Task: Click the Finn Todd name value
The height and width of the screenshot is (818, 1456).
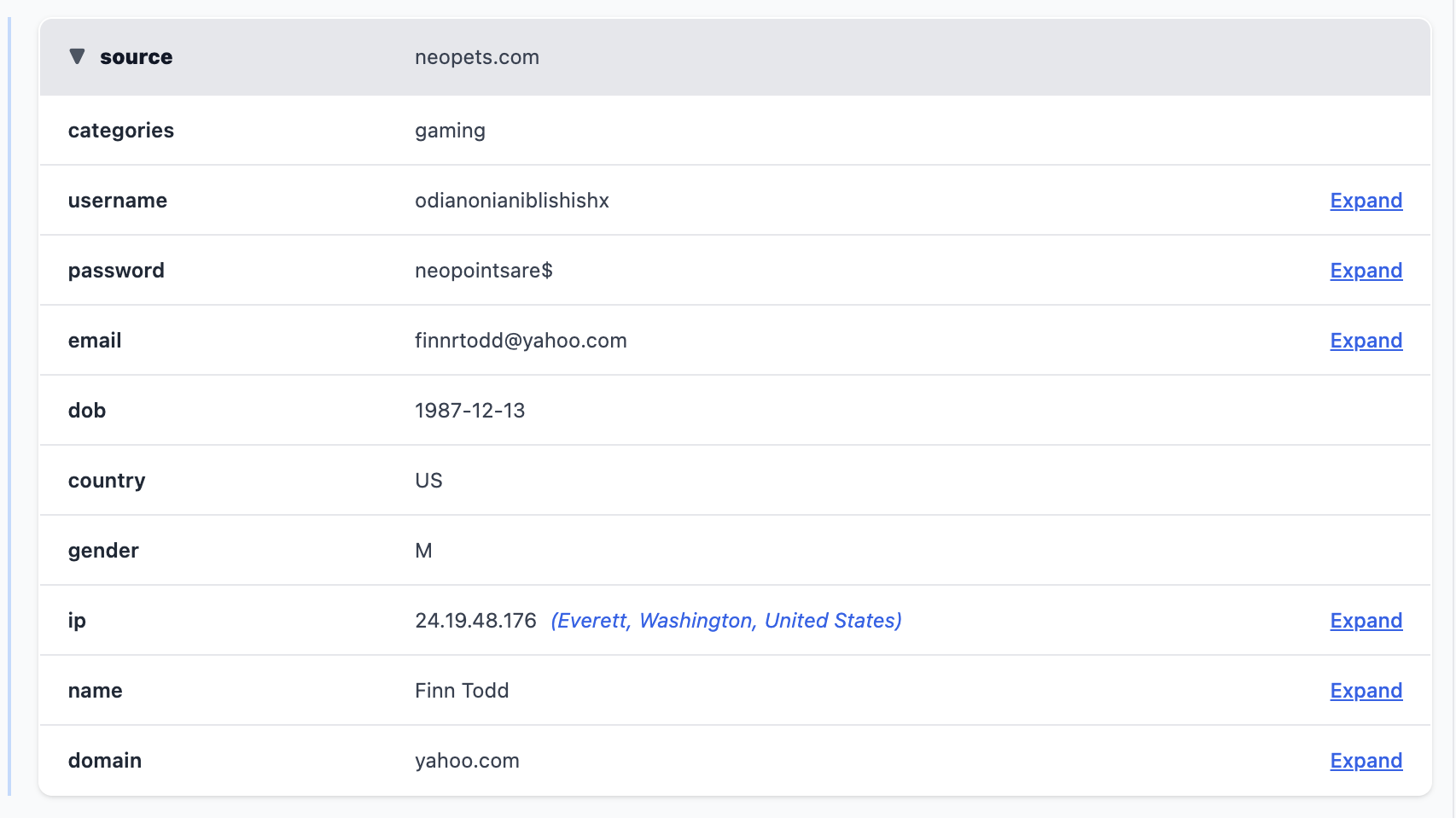Action: 462,691
